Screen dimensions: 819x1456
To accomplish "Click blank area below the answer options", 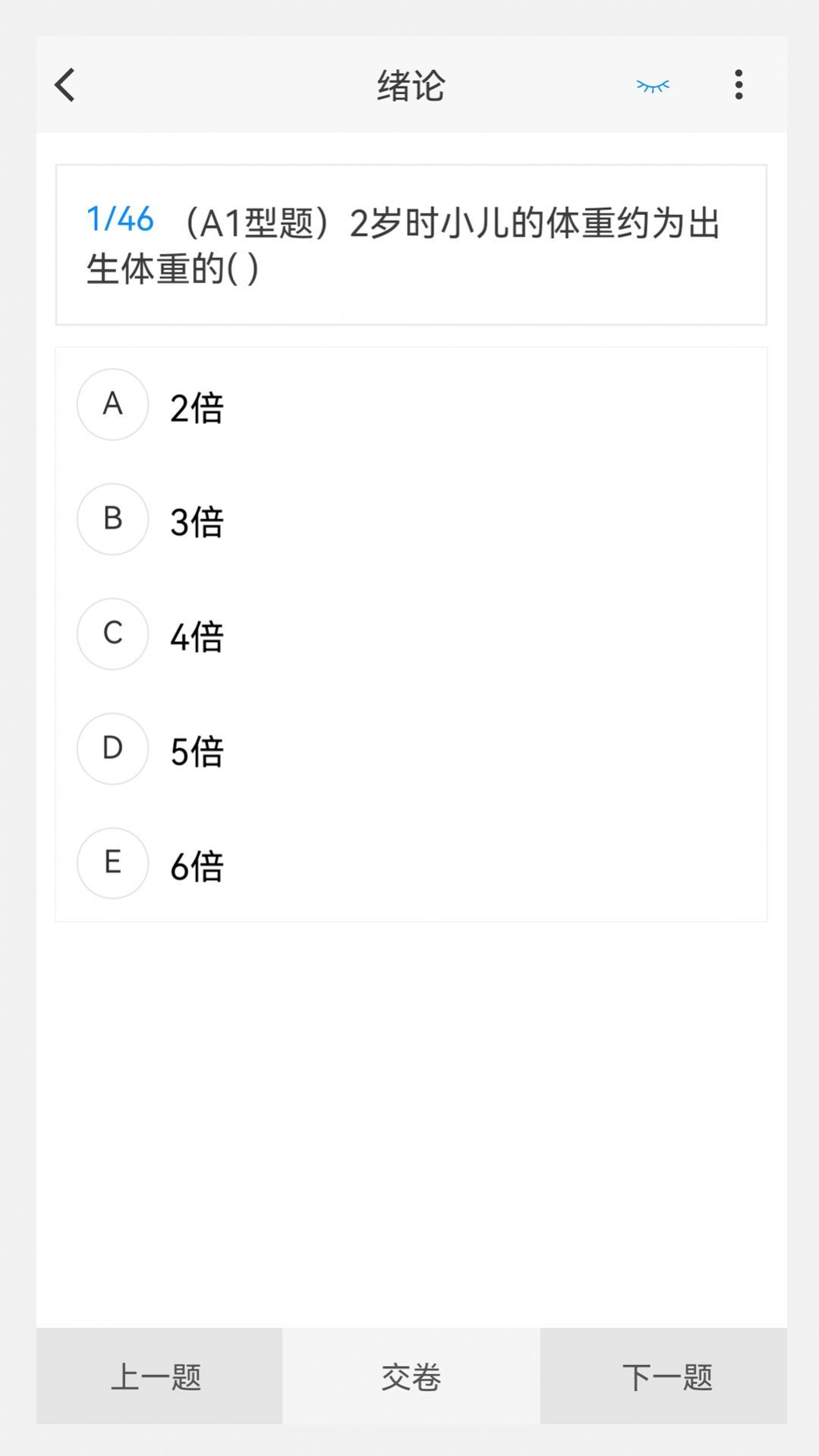I will click(411, 1123).
